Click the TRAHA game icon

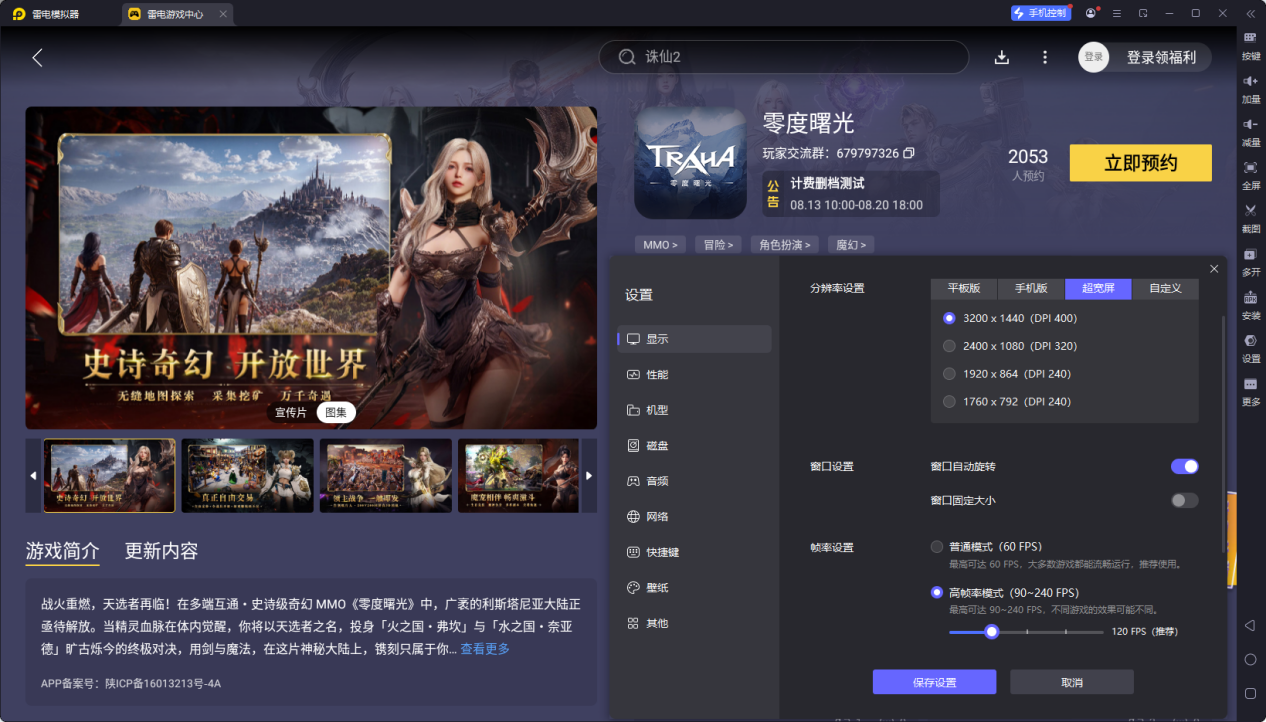(690, 163)
